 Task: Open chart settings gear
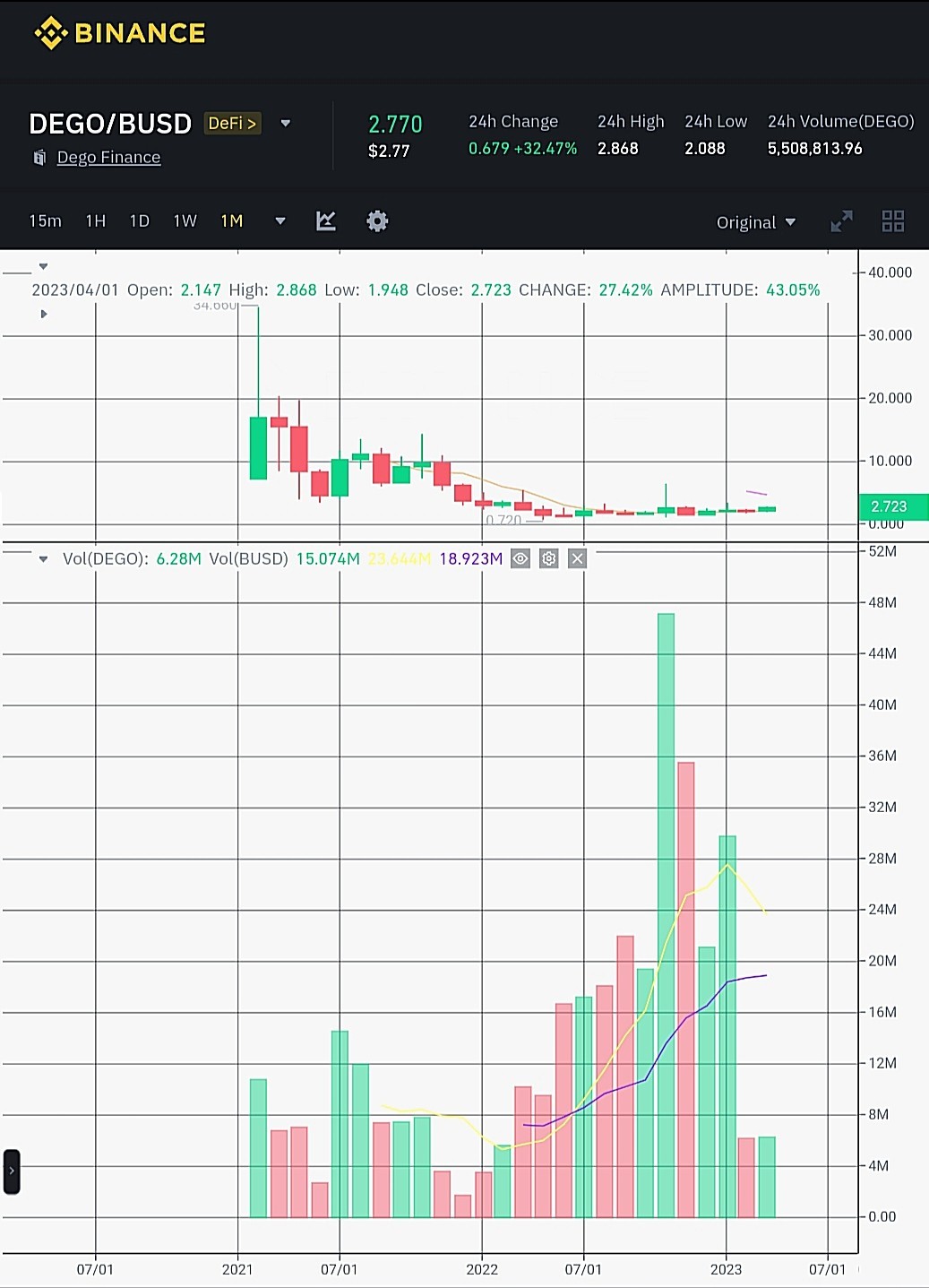coord(377,220)
